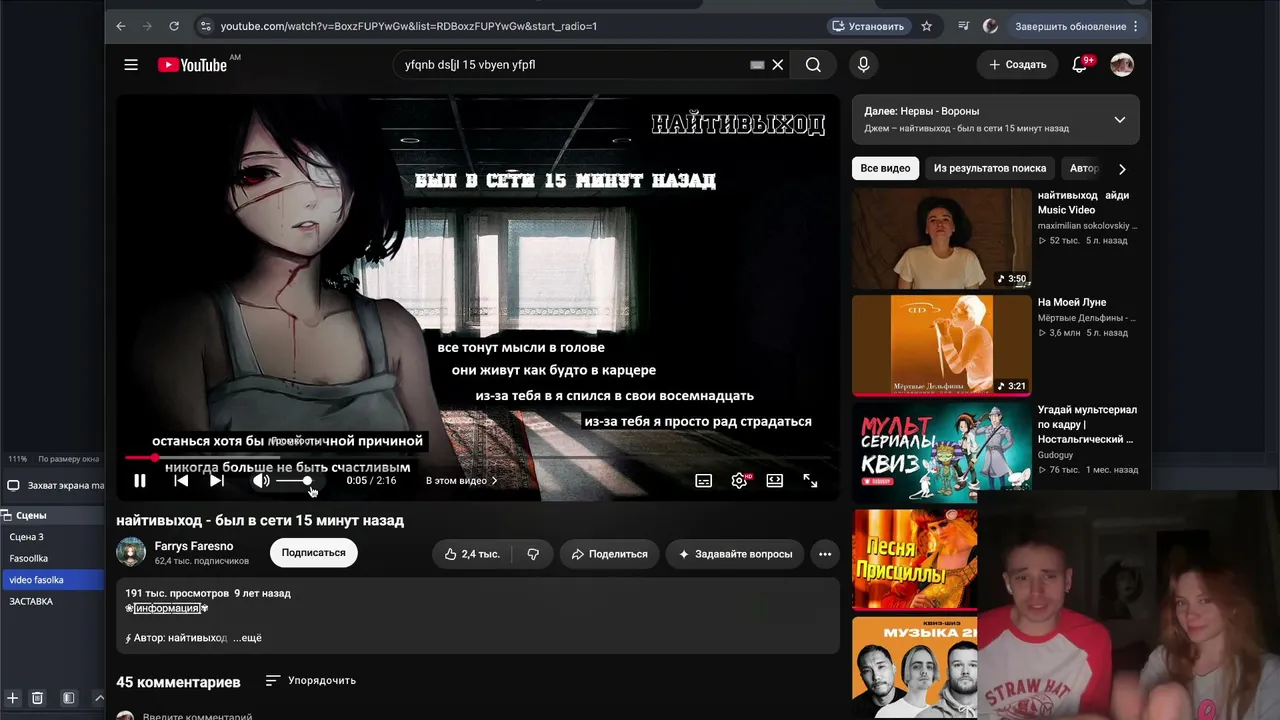Expand the description with '...ещё'
Viewport: 1280px width, 720px height.
click(x=248, y=638)
